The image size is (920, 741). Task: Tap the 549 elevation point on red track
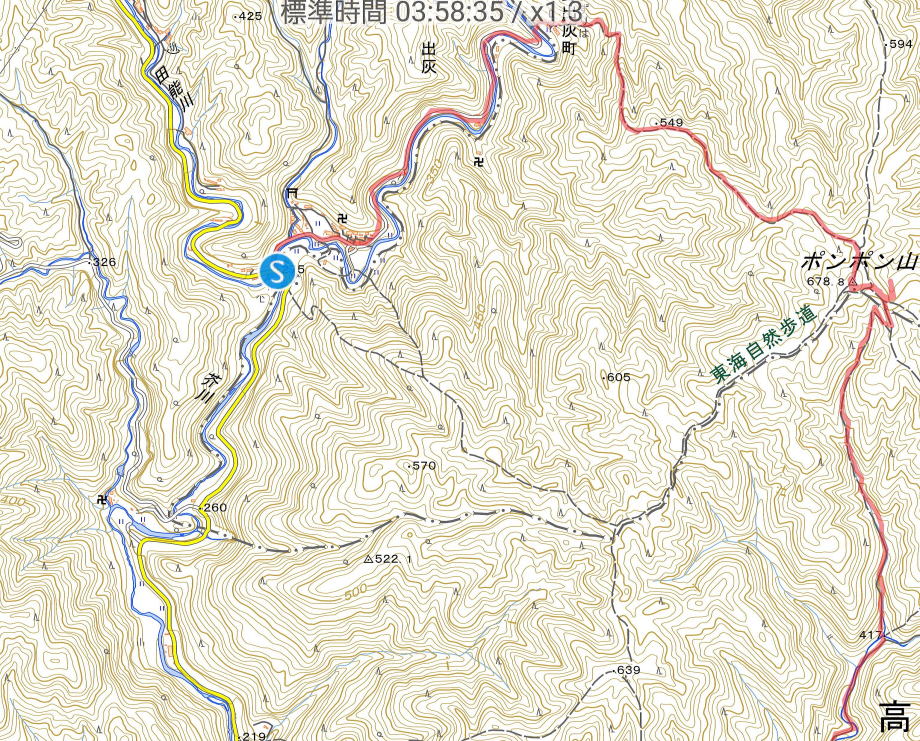pyautogui.click(x=669, y=123)
